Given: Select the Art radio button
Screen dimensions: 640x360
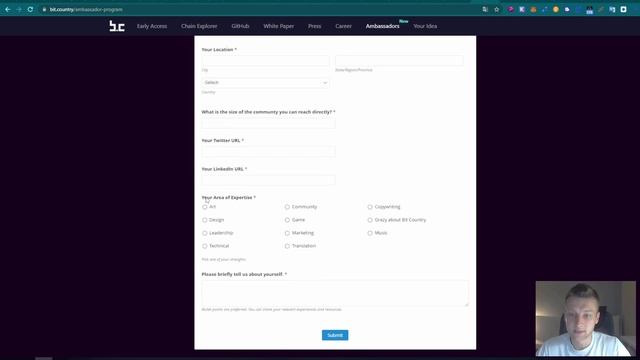Looking at the screenshot, I should click(204, 207).
